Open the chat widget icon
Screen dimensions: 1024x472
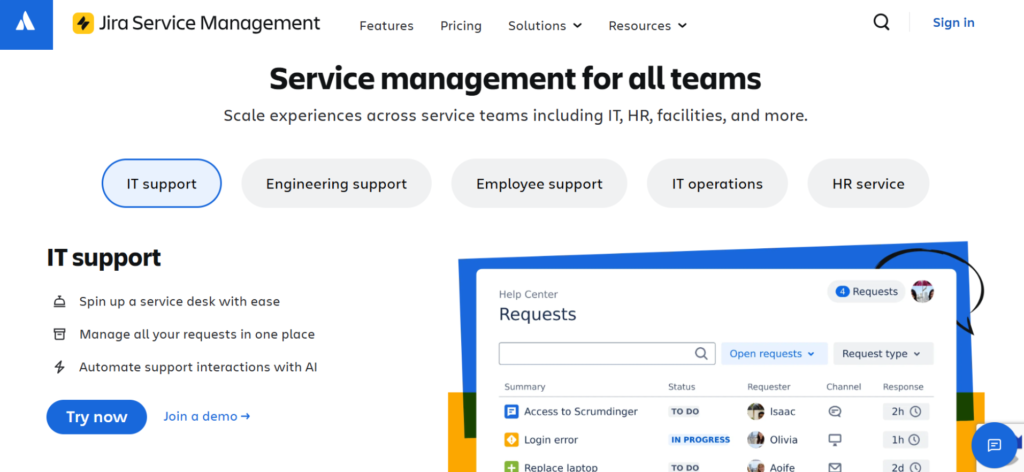click(994, 445)
